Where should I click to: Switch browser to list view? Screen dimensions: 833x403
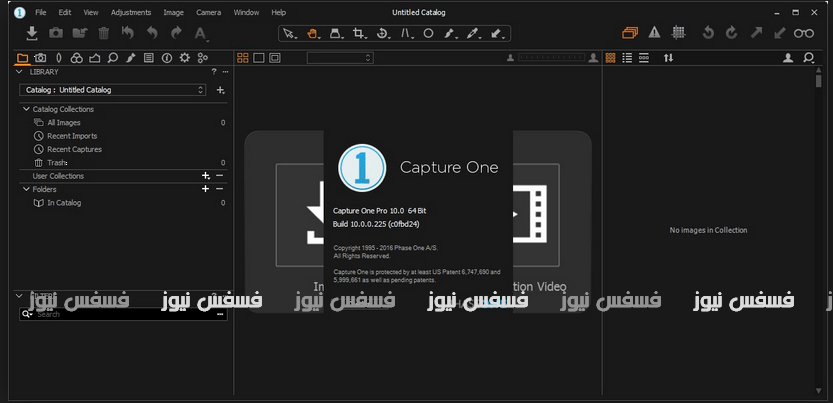[627, 58]
